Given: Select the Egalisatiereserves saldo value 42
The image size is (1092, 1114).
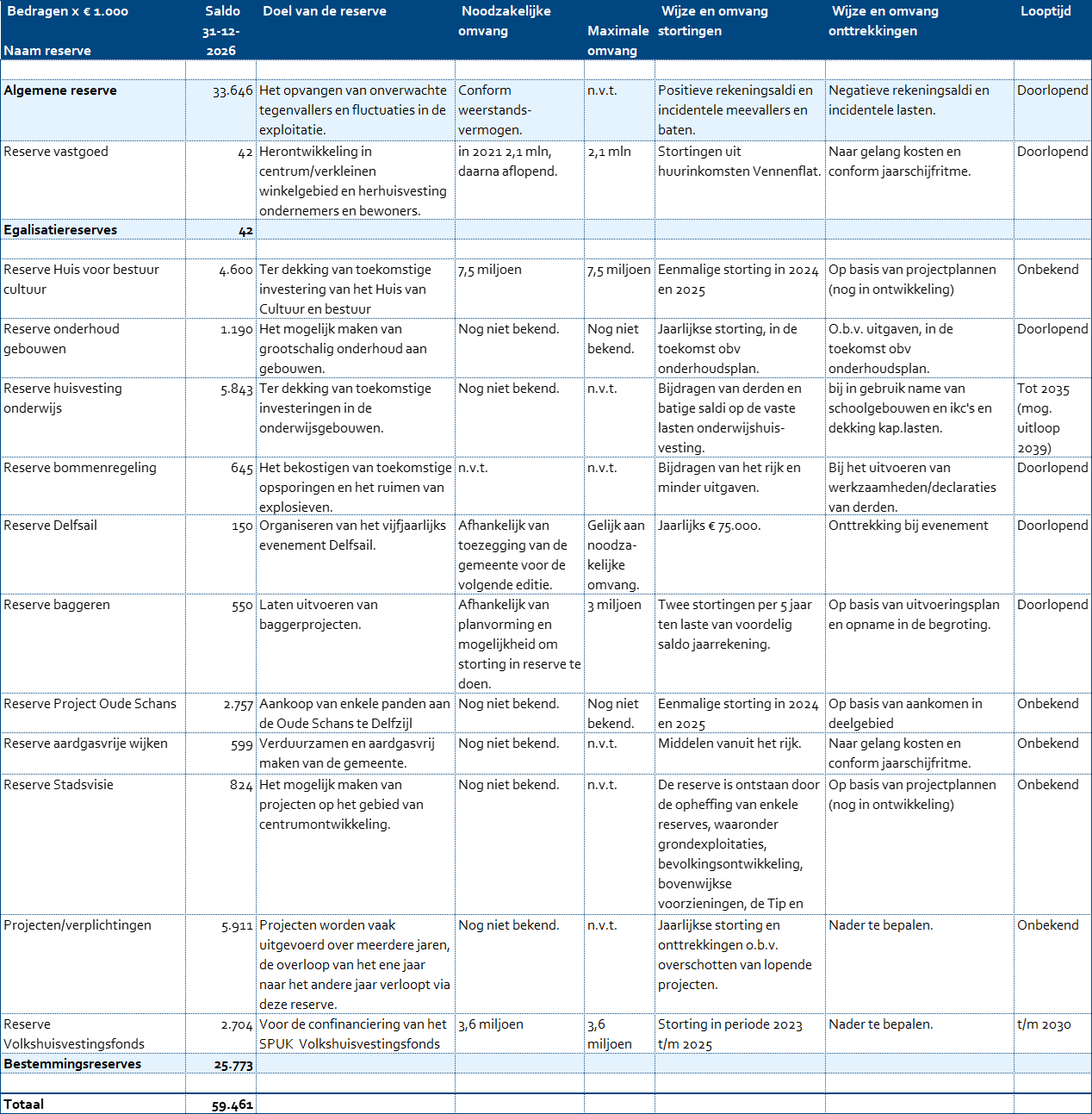Looking at the screenshot, I should 245,230.
